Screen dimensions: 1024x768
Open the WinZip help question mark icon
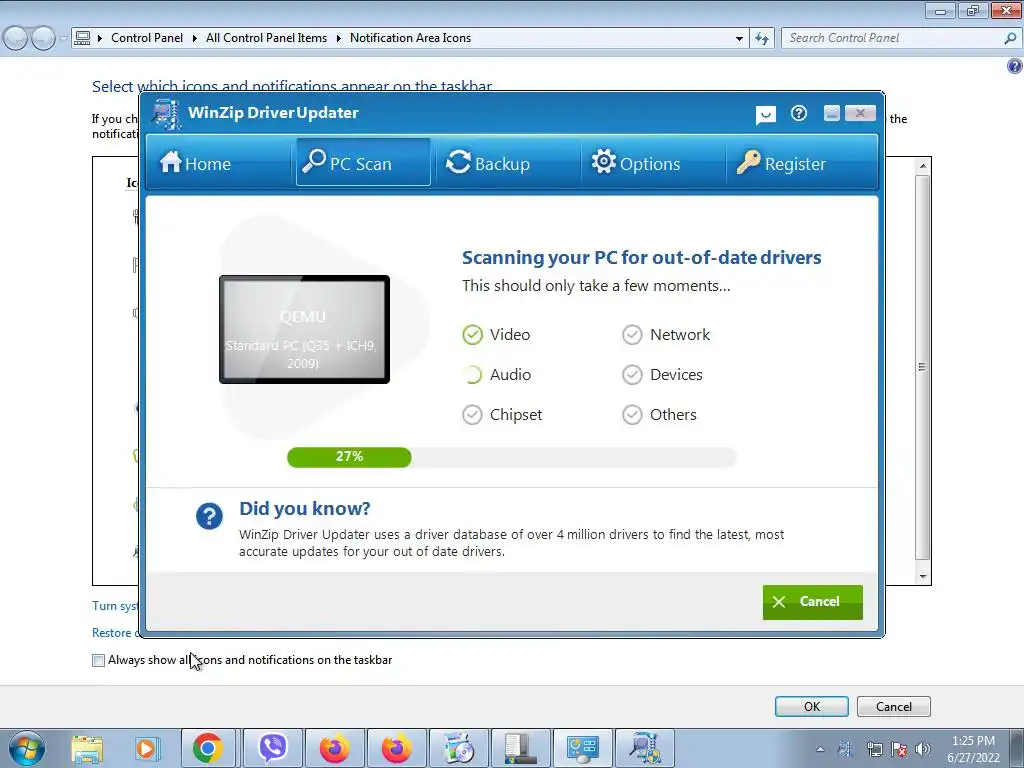click(x=798, y=114)
